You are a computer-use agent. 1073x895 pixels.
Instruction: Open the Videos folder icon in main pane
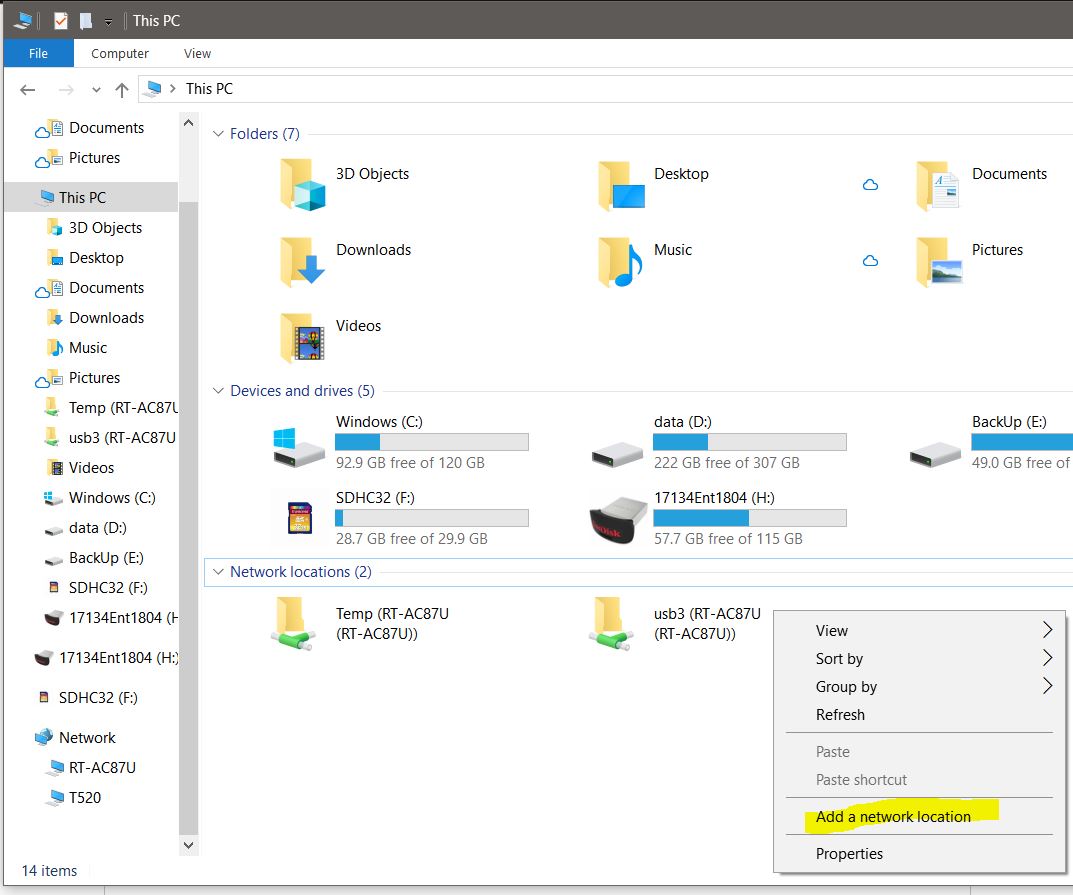(x=302, y=337)
